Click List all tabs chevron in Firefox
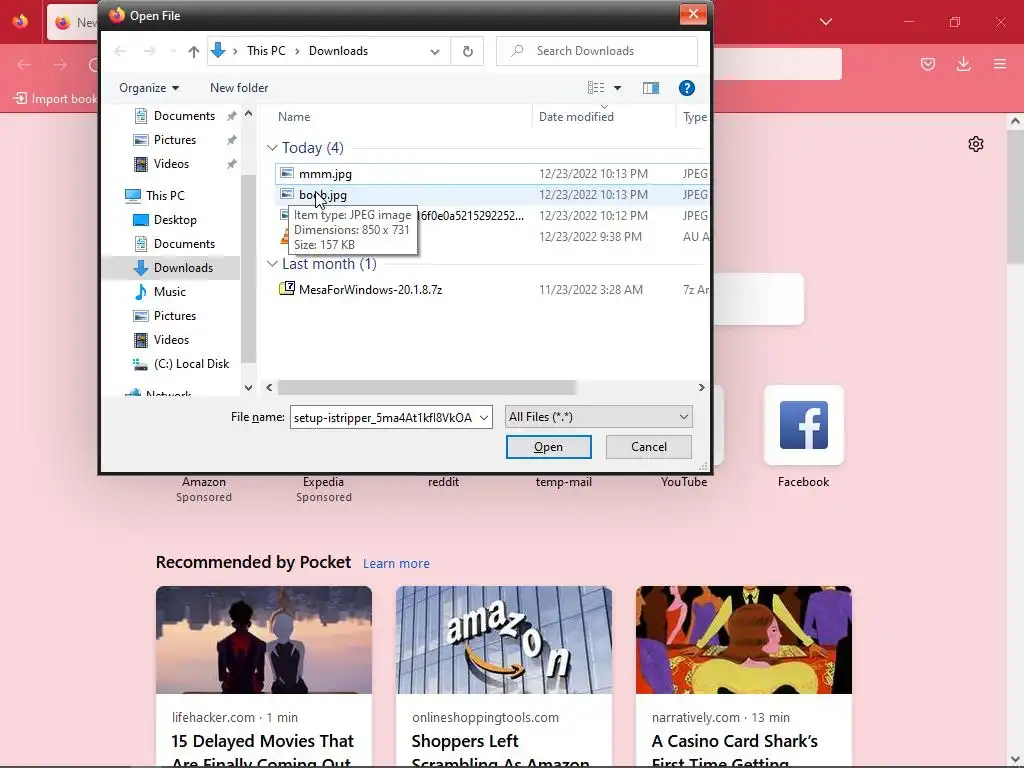The width and height of the screenshot is (1024, 768). [x=826, y=22]
